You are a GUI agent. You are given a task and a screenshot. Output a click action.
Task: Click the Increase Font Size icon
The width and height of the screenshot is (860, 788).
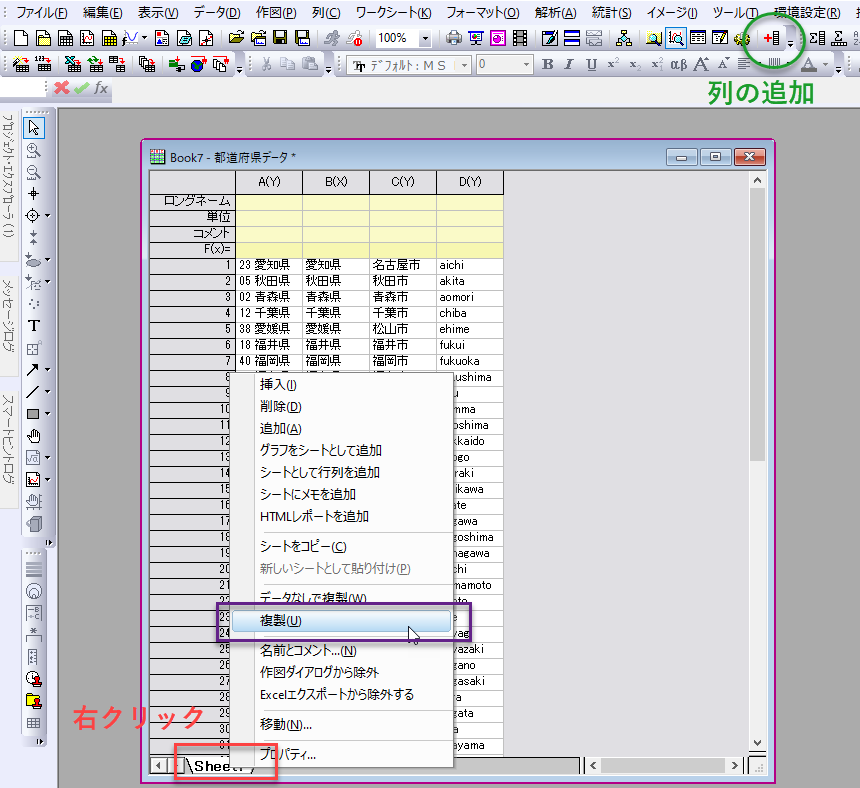pos(701,65)
